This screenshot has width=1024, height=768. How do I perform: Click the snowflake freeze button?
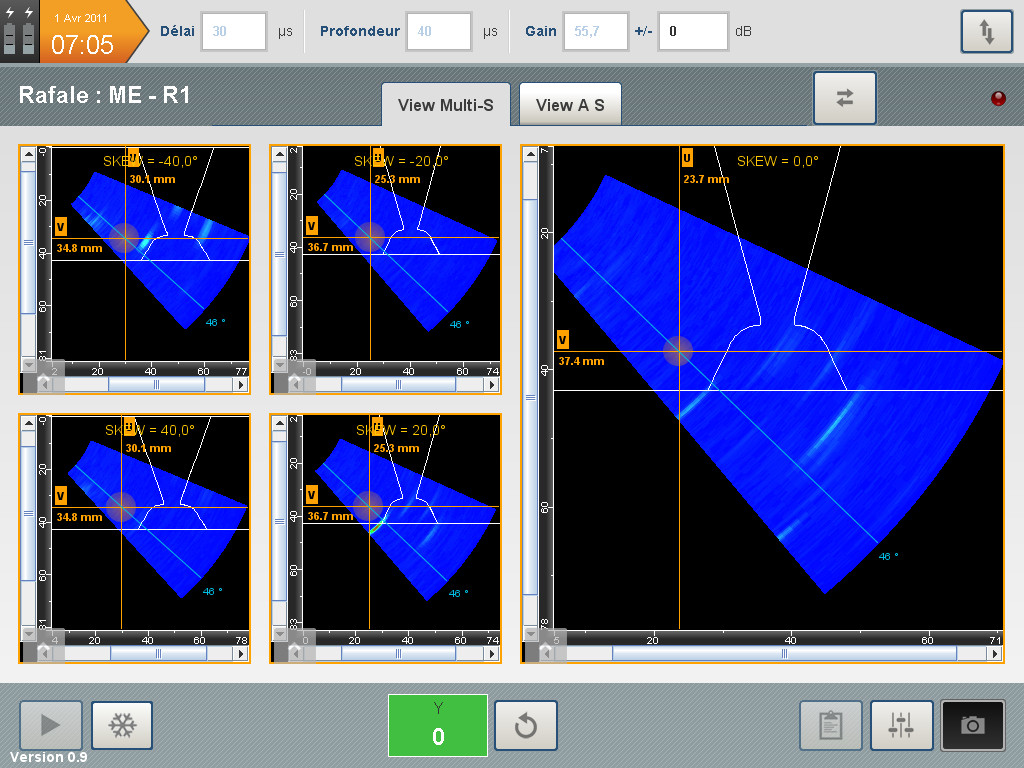click(122, 725)
